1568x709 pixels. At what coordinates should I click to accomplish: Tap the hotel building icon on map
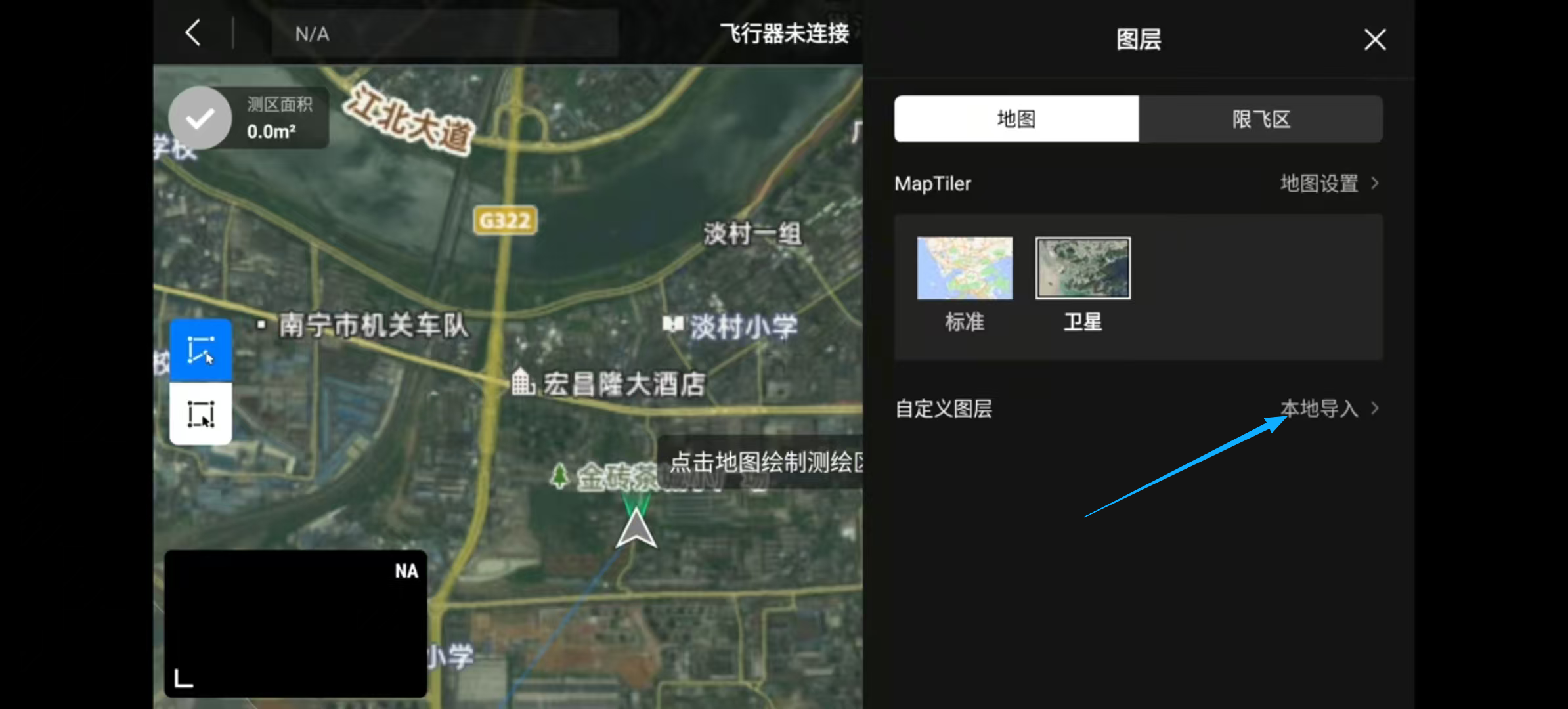(x=523, y=382)
